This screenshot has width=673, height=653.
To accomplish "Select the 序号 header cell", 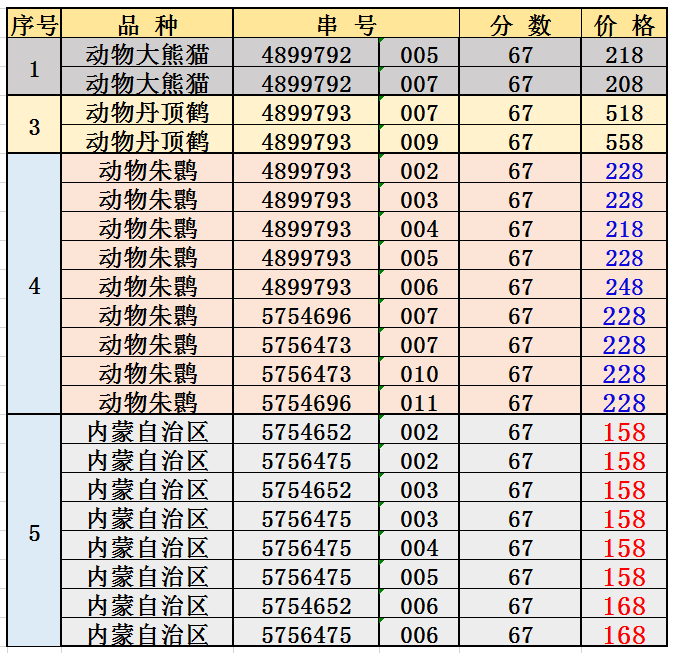I will click(34, 25).
